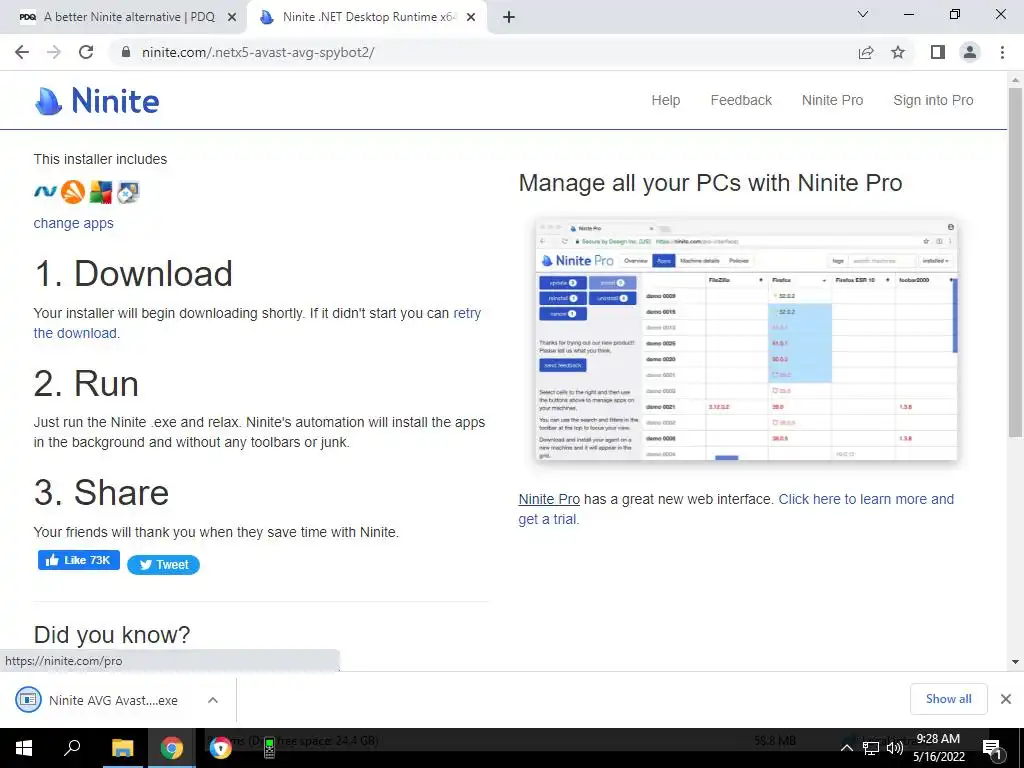The width and height of the screenshot is (1024, 768).
Task: Click underlined Ninite Pro link below screenshot
Action: point(549,499)
